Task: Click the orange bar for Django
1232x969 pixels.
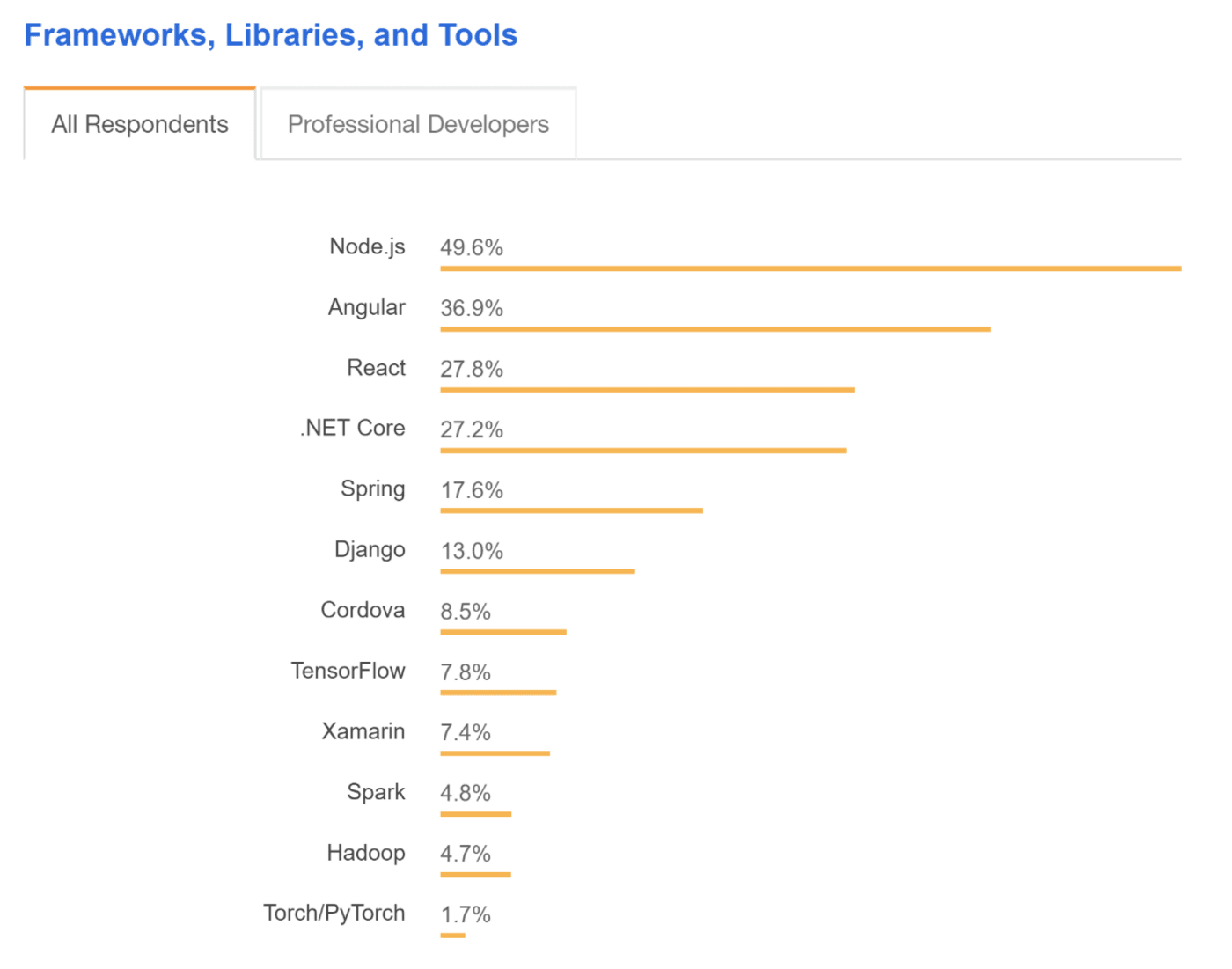Action: click(537, 571)
